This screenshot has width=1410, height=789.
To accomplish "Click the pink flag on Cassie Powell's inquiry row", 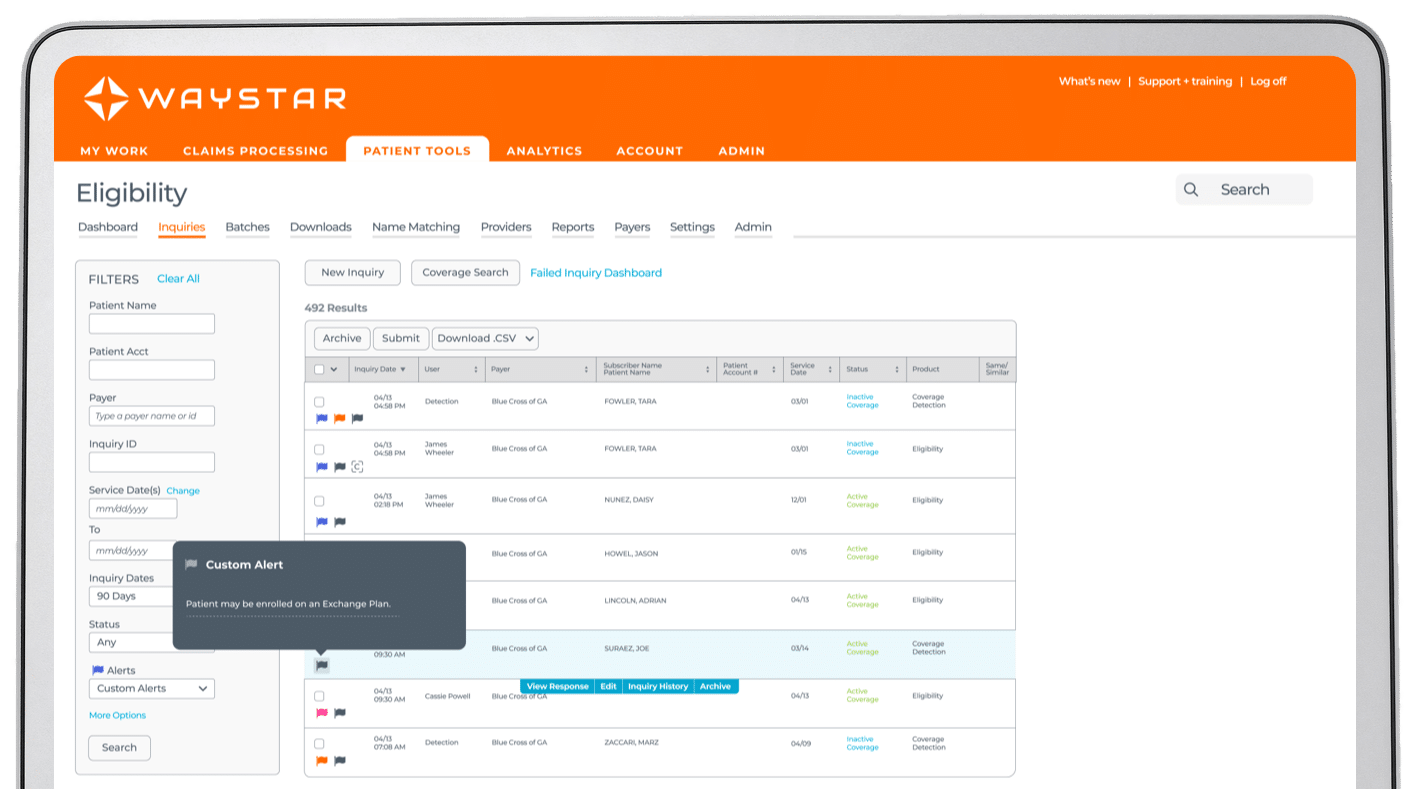I will click(320, 713).
